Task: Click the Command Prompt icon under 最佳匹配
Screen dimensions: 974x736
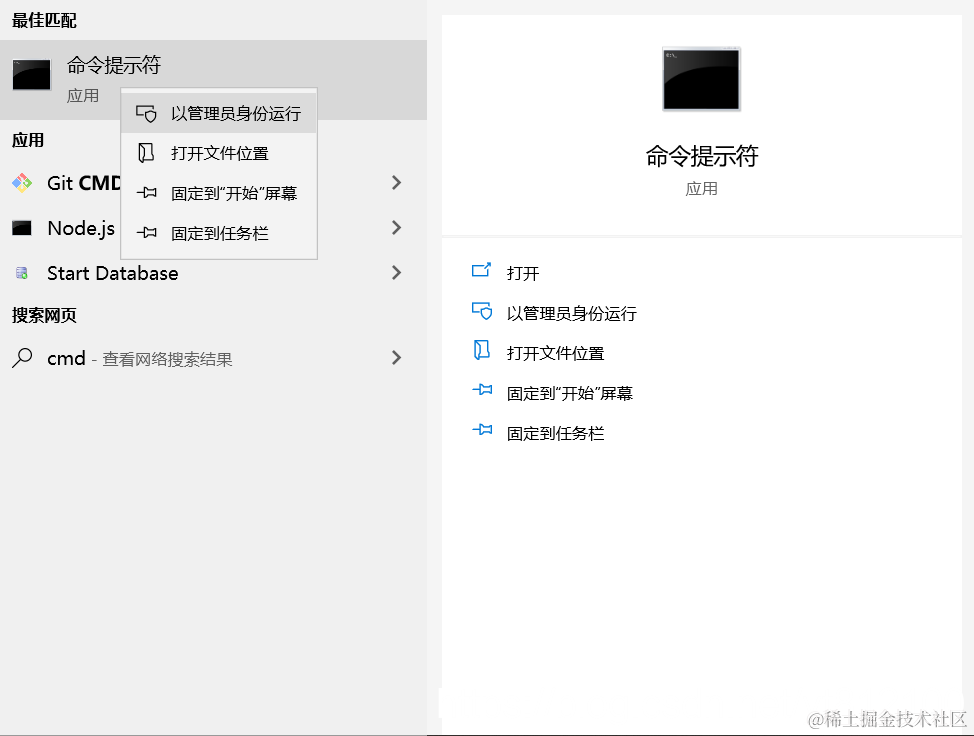Action: (31, 74)
